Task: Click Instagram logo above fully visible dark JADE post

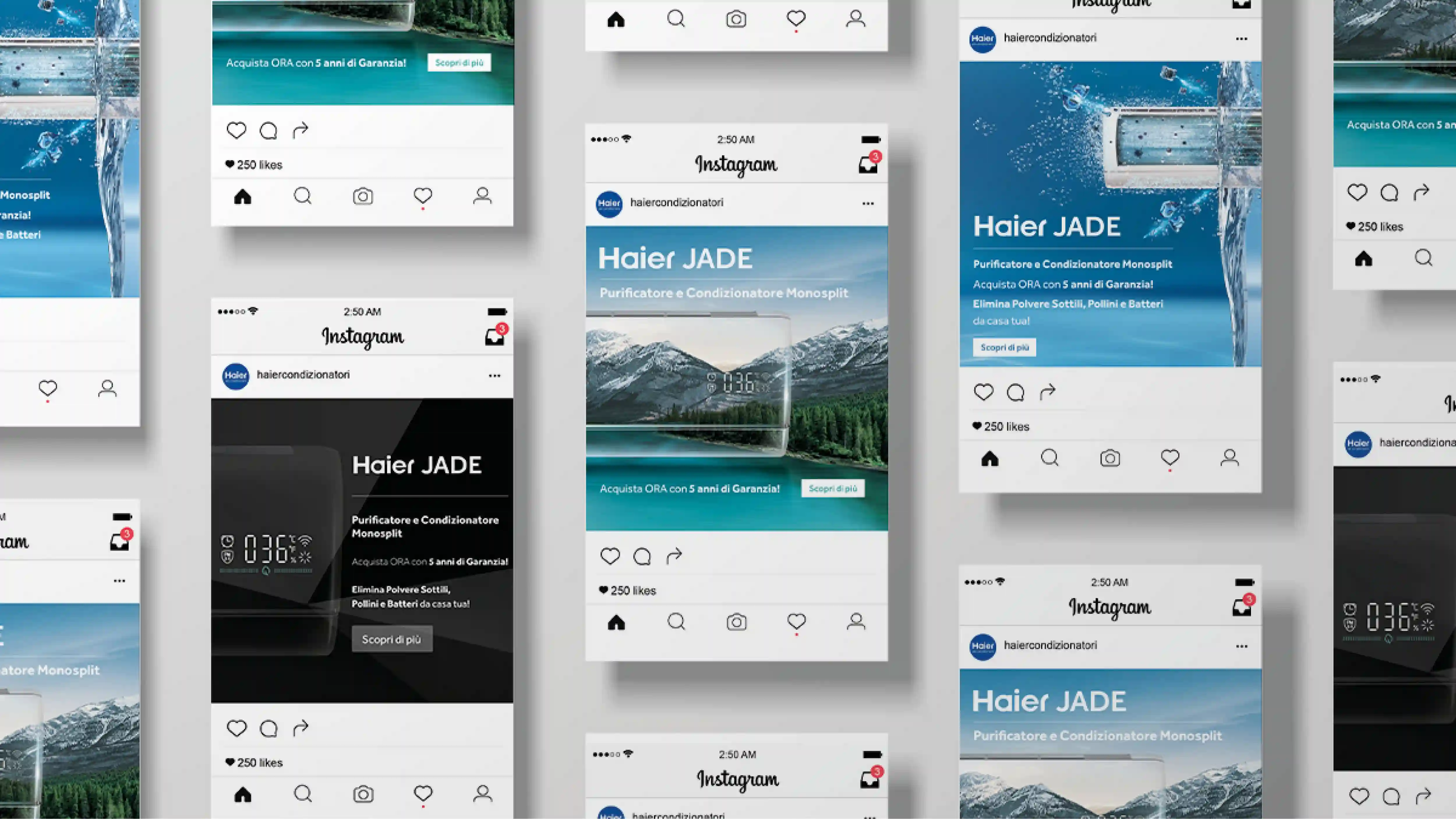Action: (362, 337)
